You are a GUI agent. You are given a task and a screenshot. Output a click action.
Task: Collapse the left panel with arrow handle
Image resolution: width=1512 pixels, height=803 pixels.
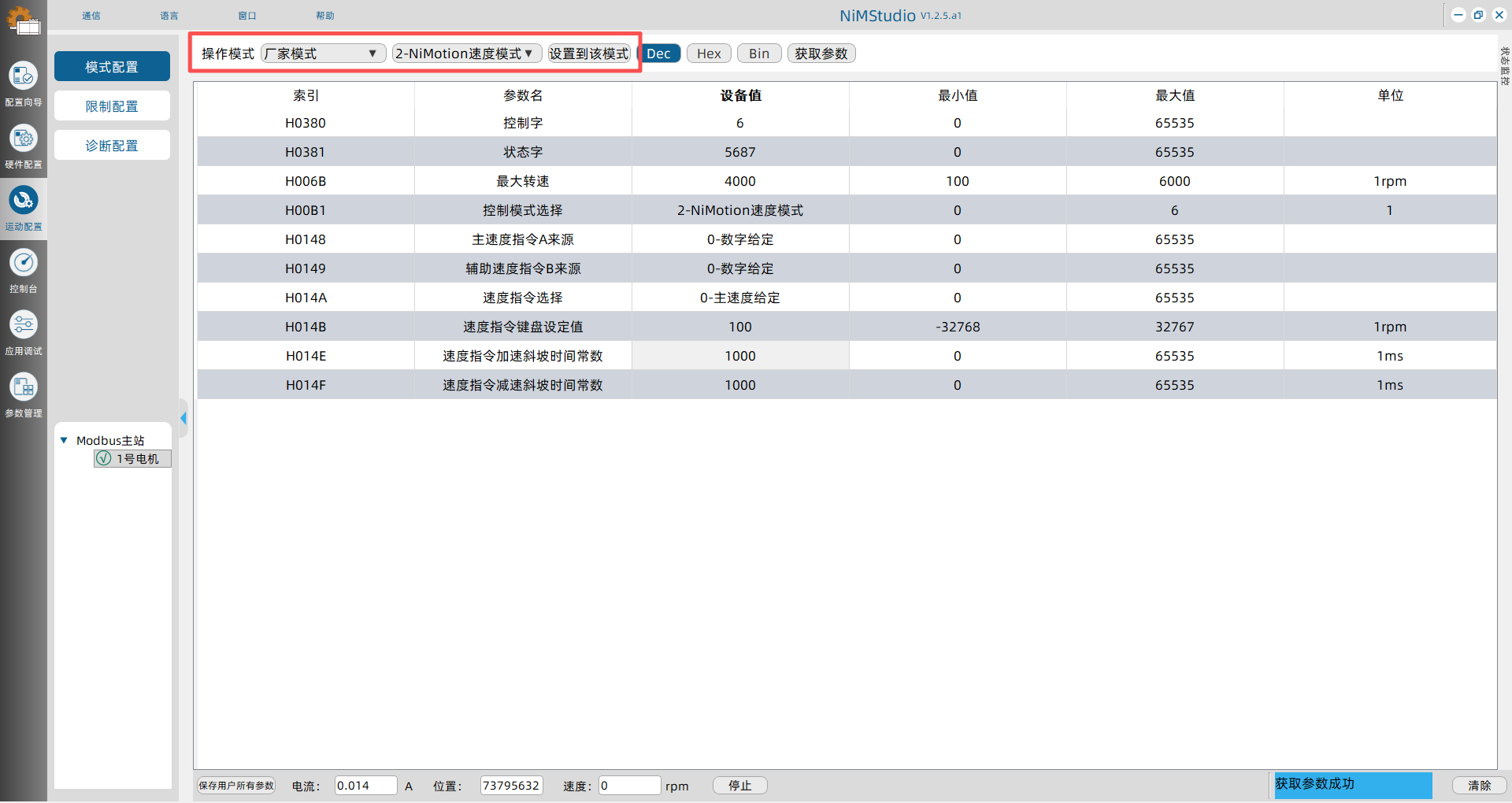point(183,418)
